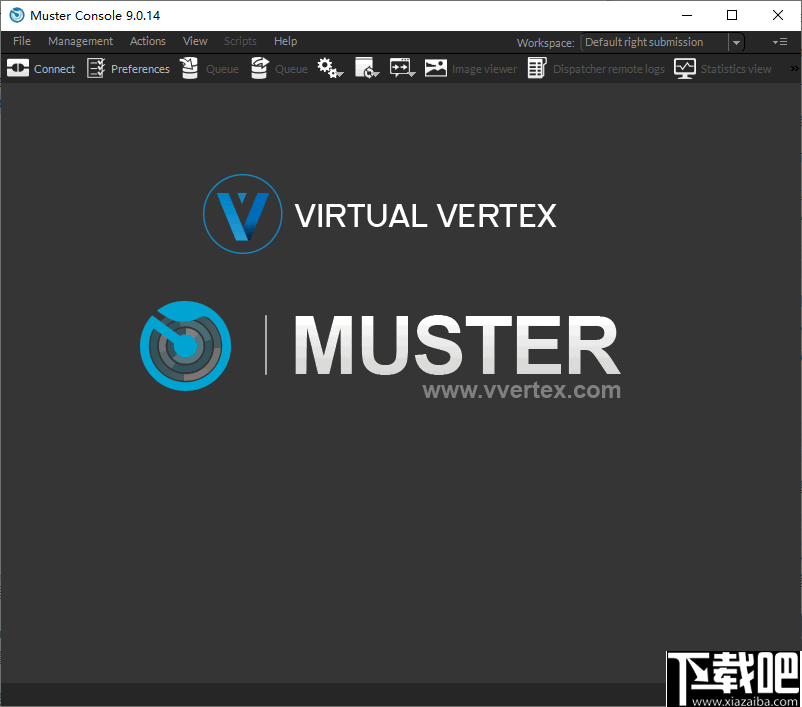Open the workspace options menu arrow
802x707 pixels.
point(779,42)
